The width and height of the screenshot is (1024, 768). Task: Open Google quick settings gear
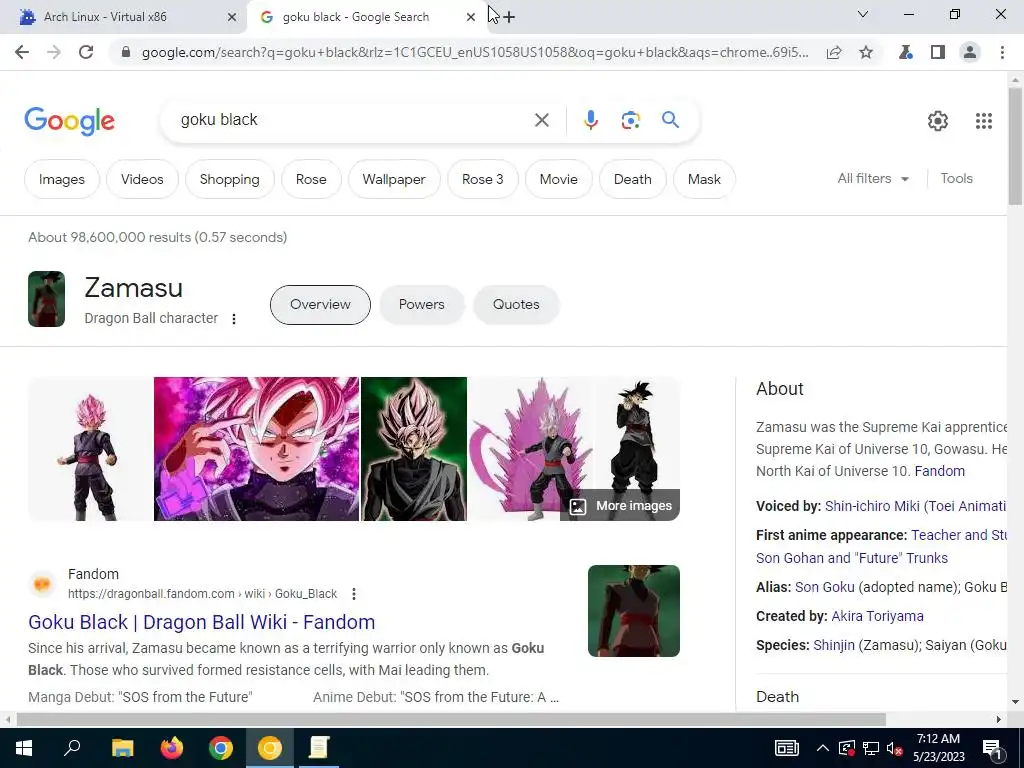(x=938, y=121)
